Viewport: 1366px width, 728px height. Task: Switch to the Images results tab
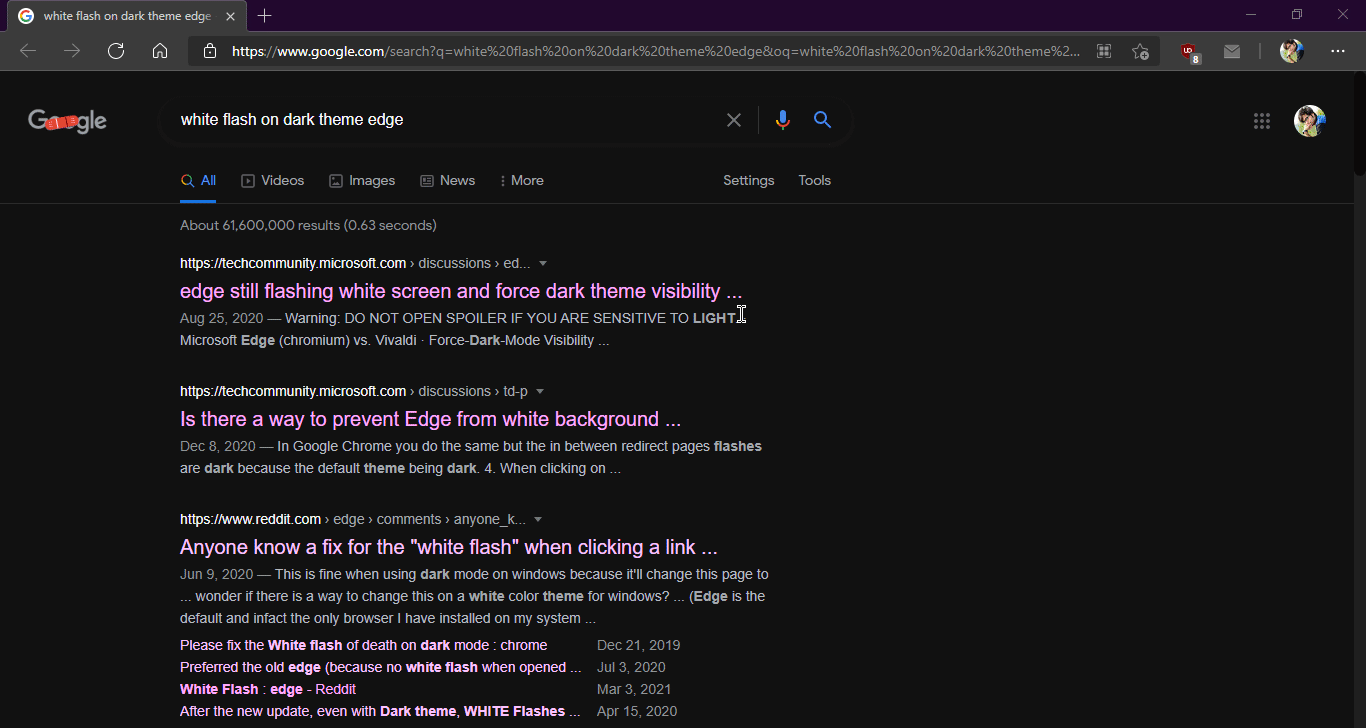click(362, 181)
